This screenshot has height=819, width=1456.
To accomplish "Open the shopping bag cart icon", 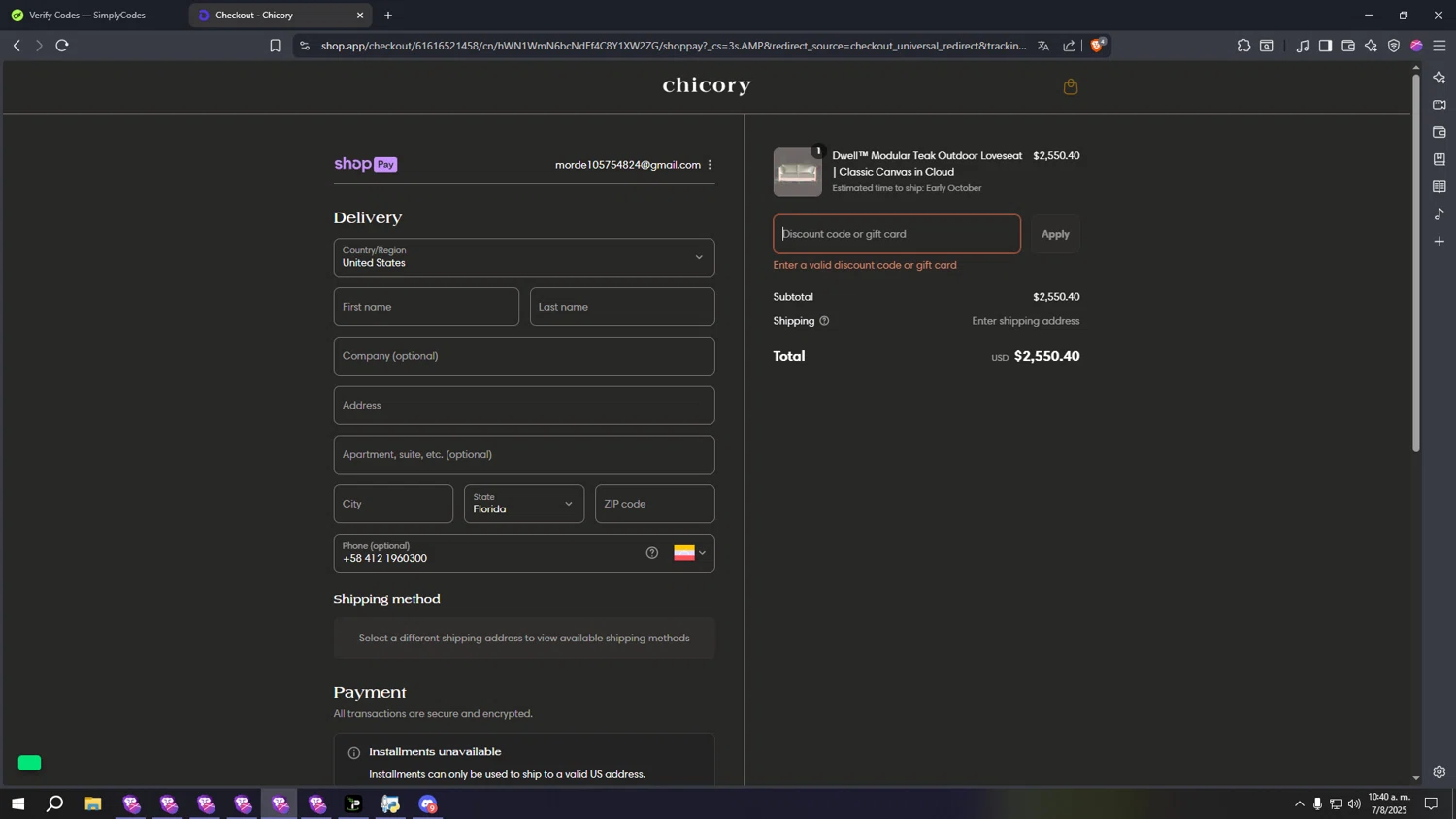I will (x=1071, y=86).
